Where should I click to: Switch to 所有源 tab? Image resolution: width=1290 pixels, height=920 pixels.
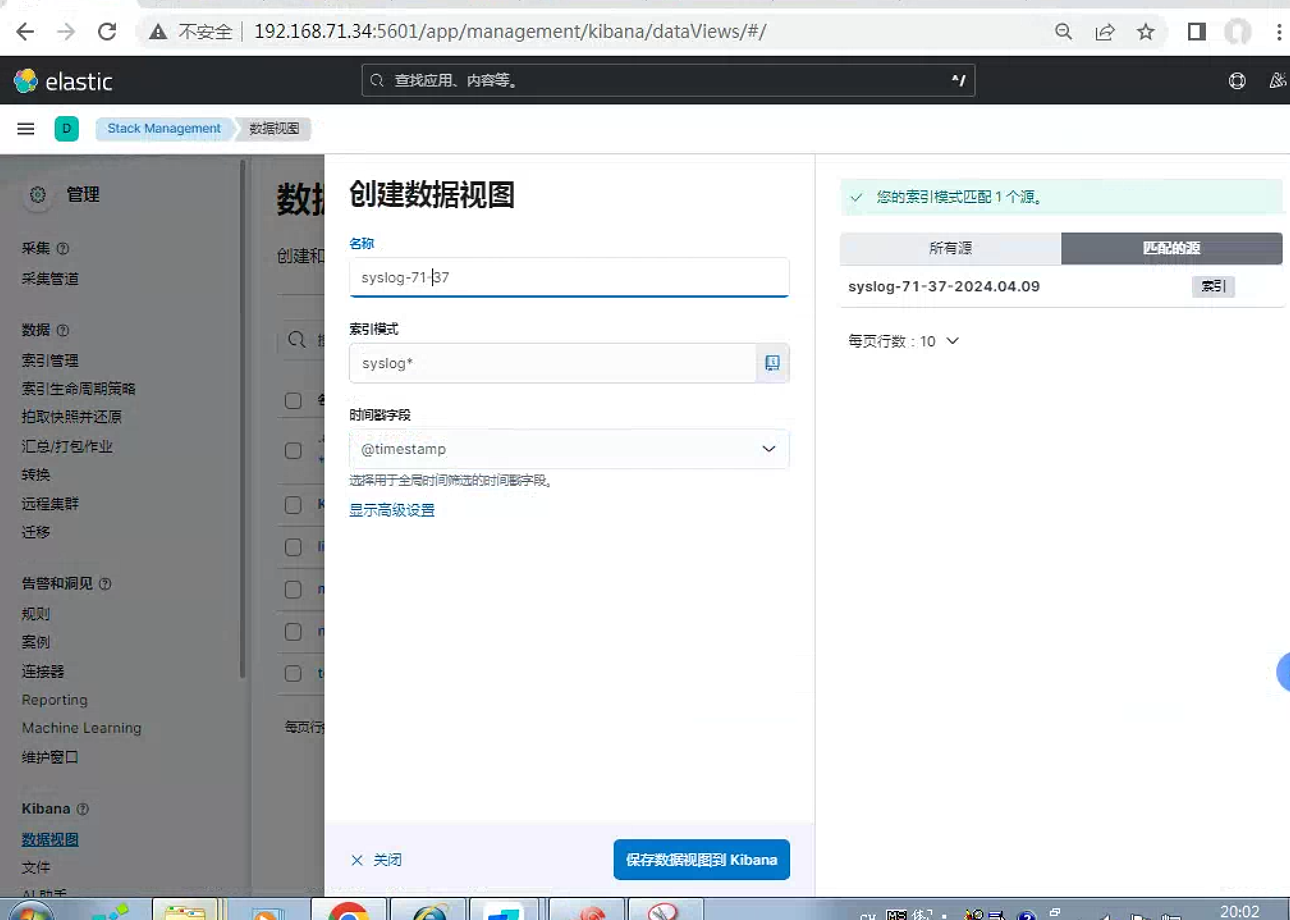951,248
